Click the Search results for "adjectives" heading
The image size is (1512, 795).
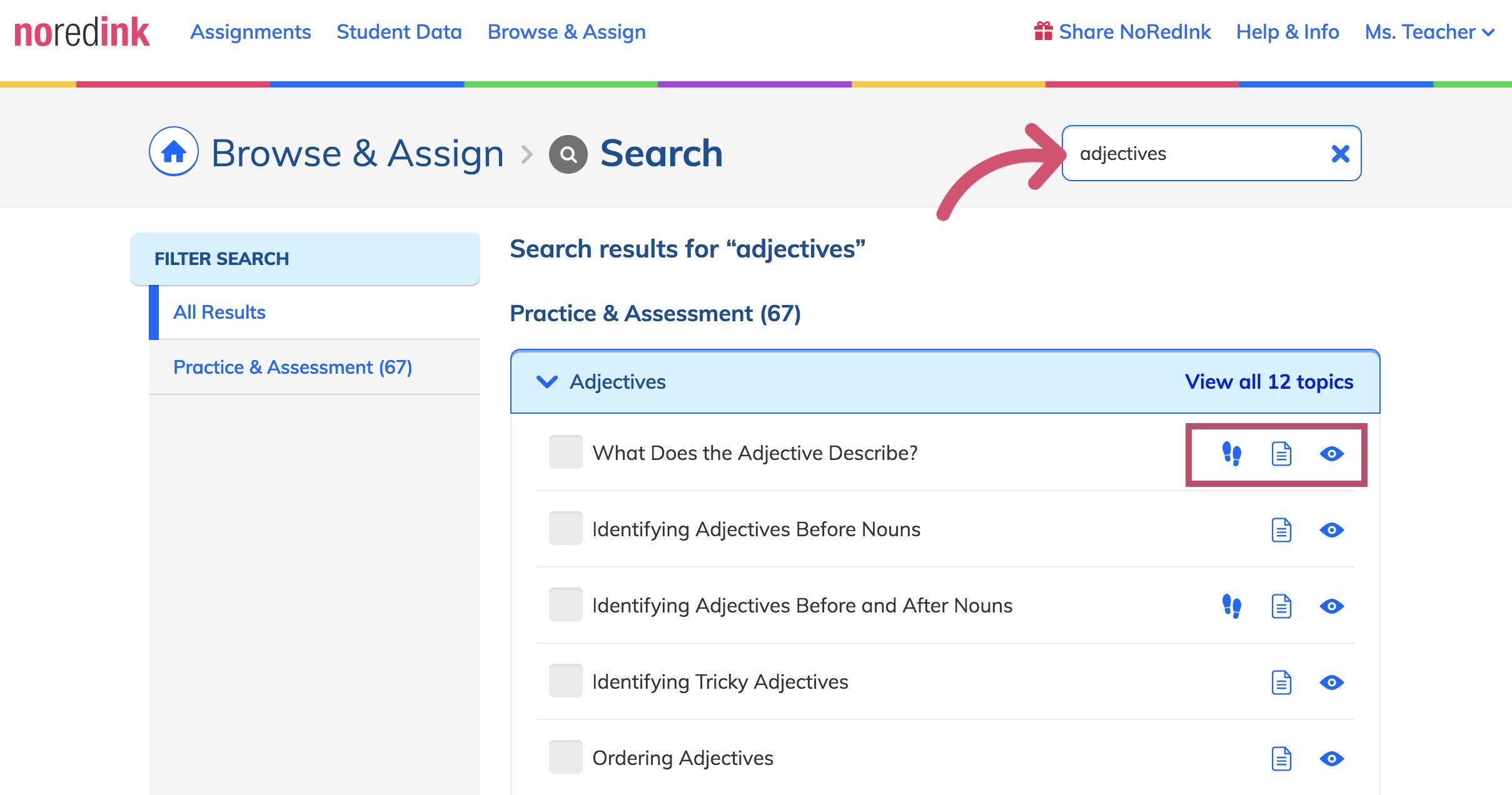(x=687, y=249)
